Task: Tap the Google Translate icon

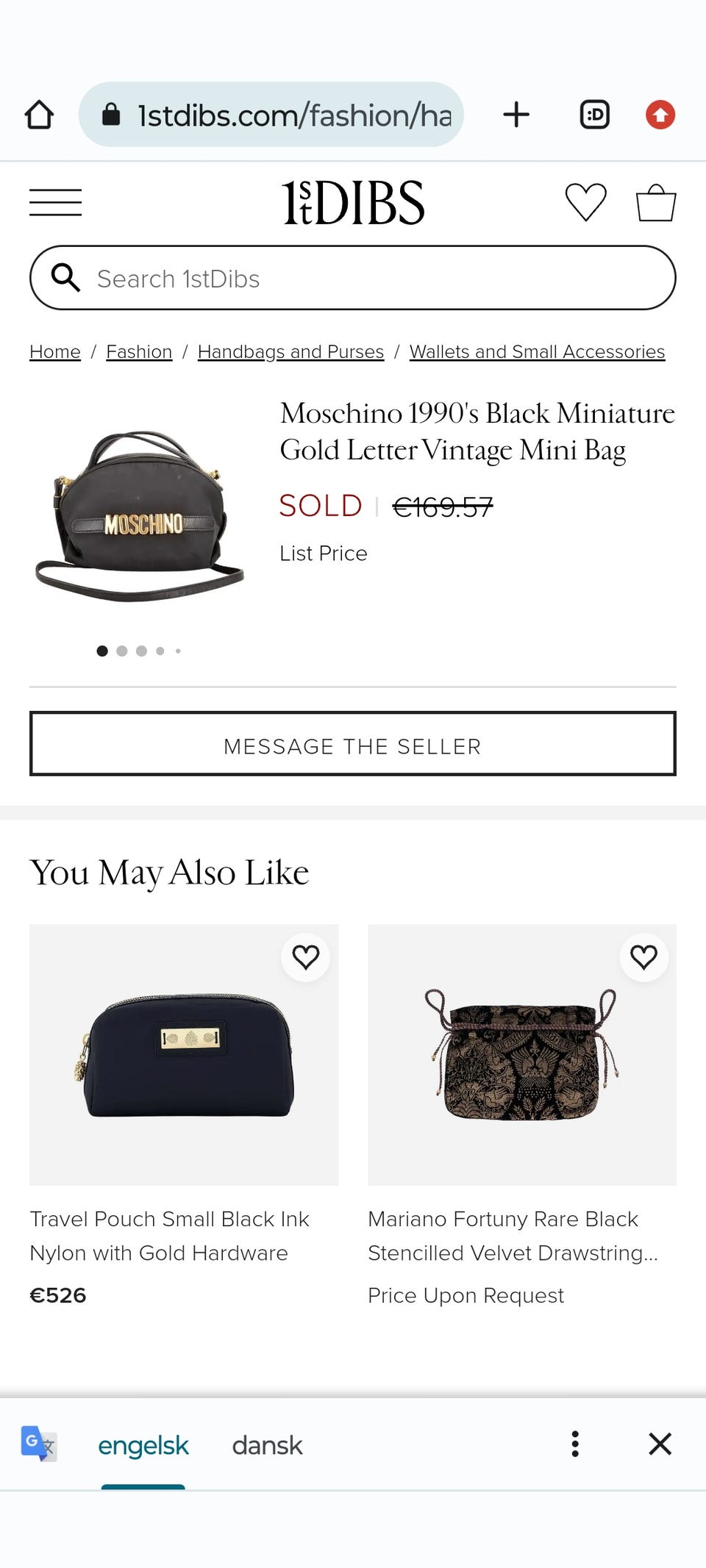Action: [x=38, y=1444]
